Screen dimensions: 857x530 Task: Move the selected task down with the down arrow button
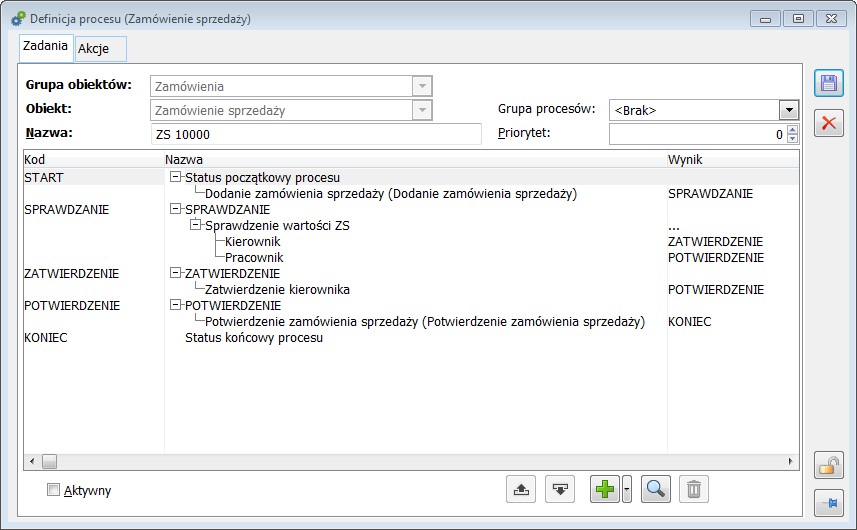pyautogui.click(x=560, y=489)
